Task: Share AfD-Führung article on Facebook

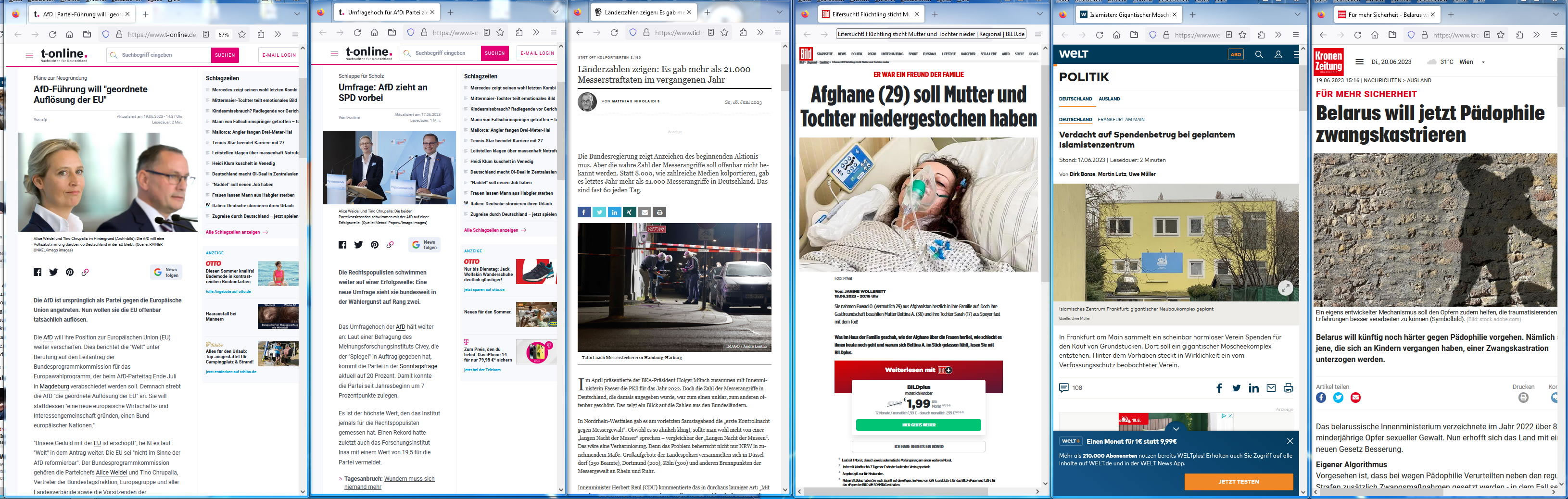Action: pyautogui.click(x=38, y=272)
